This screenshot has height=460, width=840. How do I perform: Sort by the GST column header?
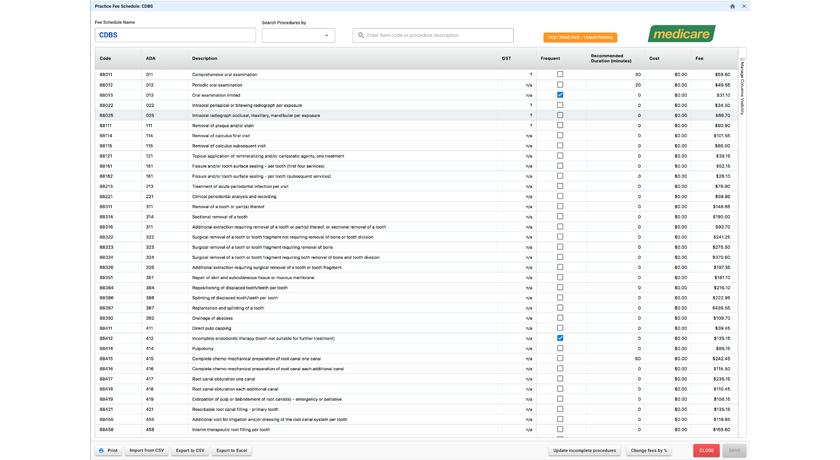coord(506,58)
